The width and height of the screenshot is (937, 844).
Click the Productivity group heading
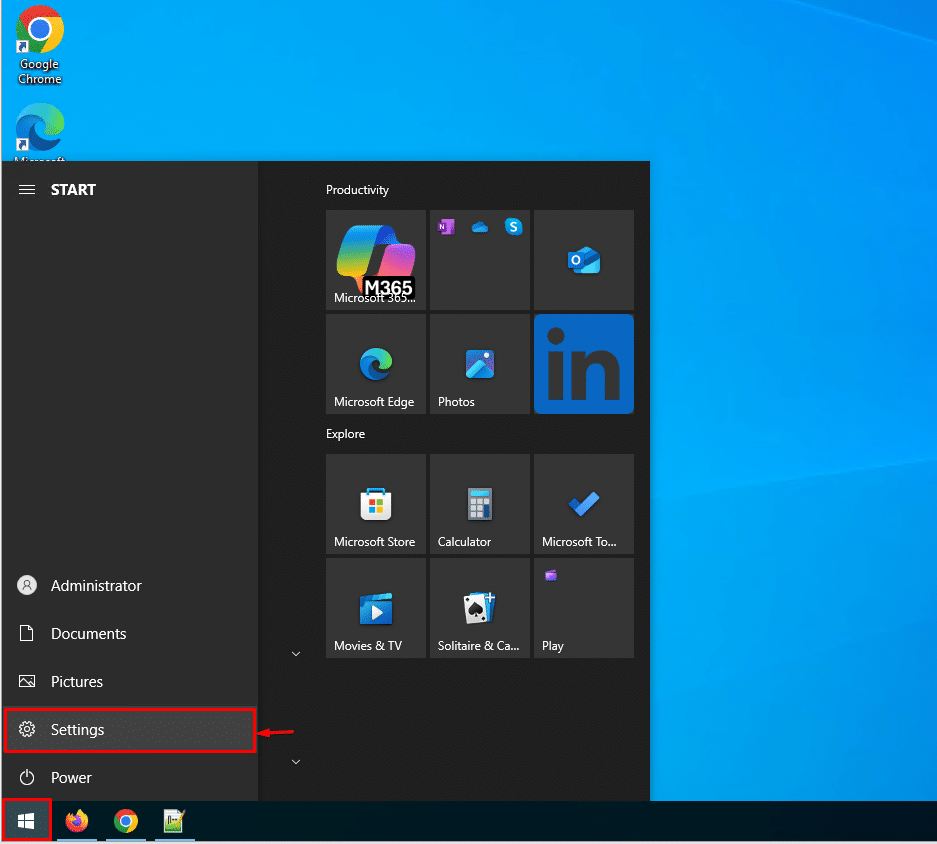coord(357,190)
